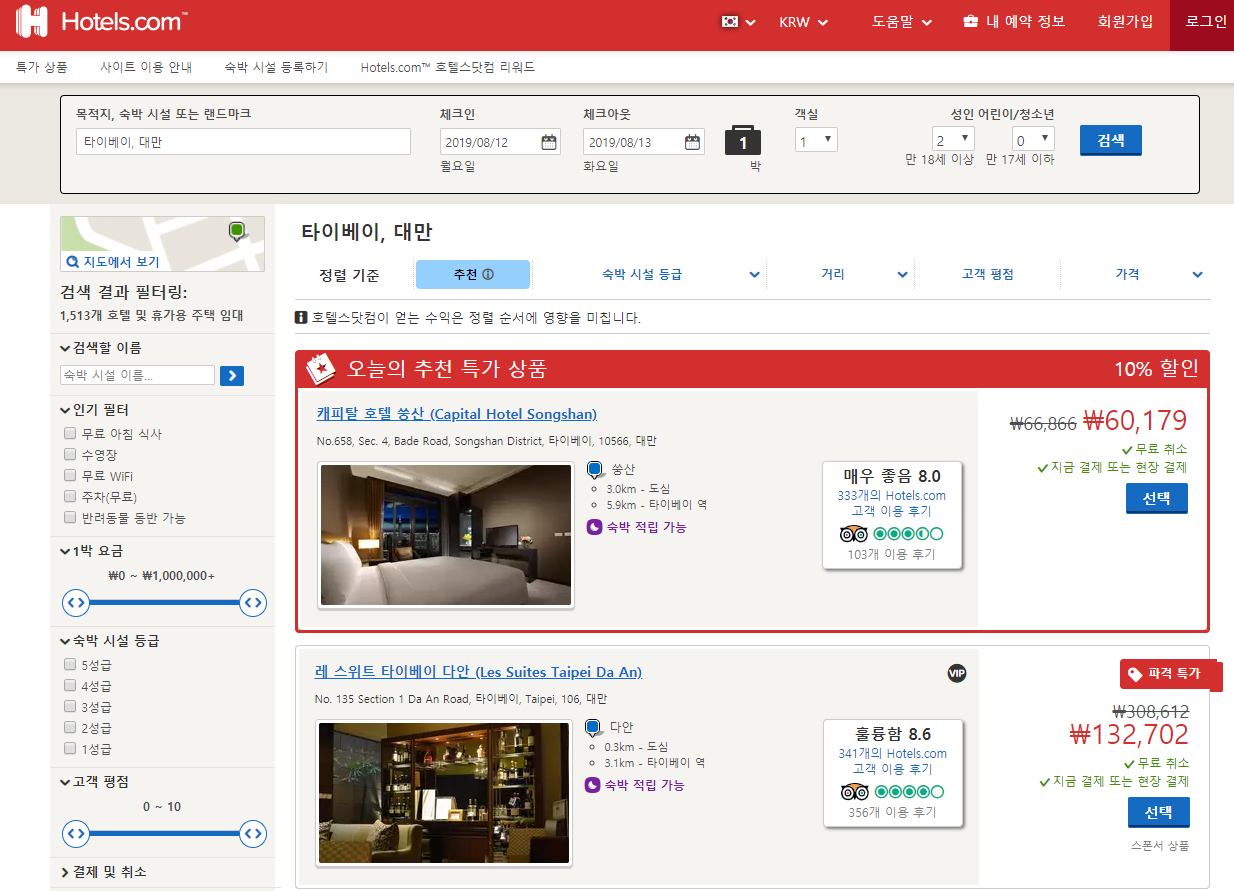Submit hotel name search arrow button

232,376
